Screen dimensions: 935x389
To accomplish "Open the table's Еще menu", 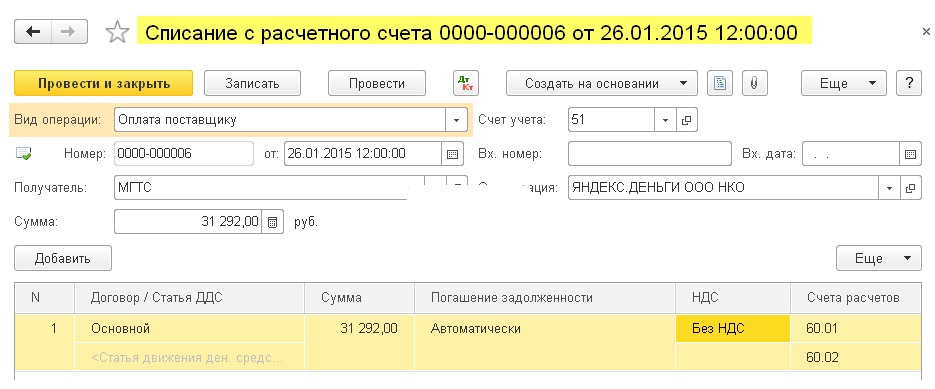I will tap(878, 258).
